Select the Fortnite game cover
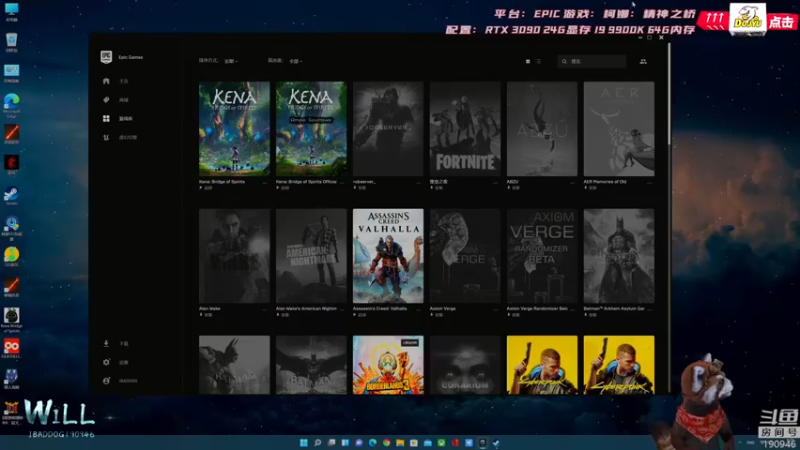The height and width of the screenshot is (450, 800). [465, 129]
